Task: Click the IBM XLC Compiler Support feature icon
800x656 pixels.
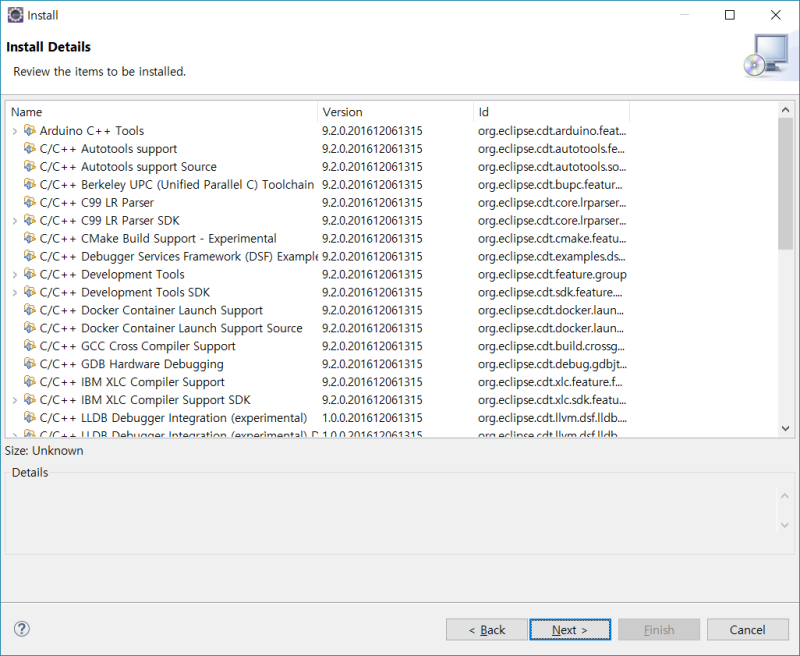Action: (x=30, y=382)
